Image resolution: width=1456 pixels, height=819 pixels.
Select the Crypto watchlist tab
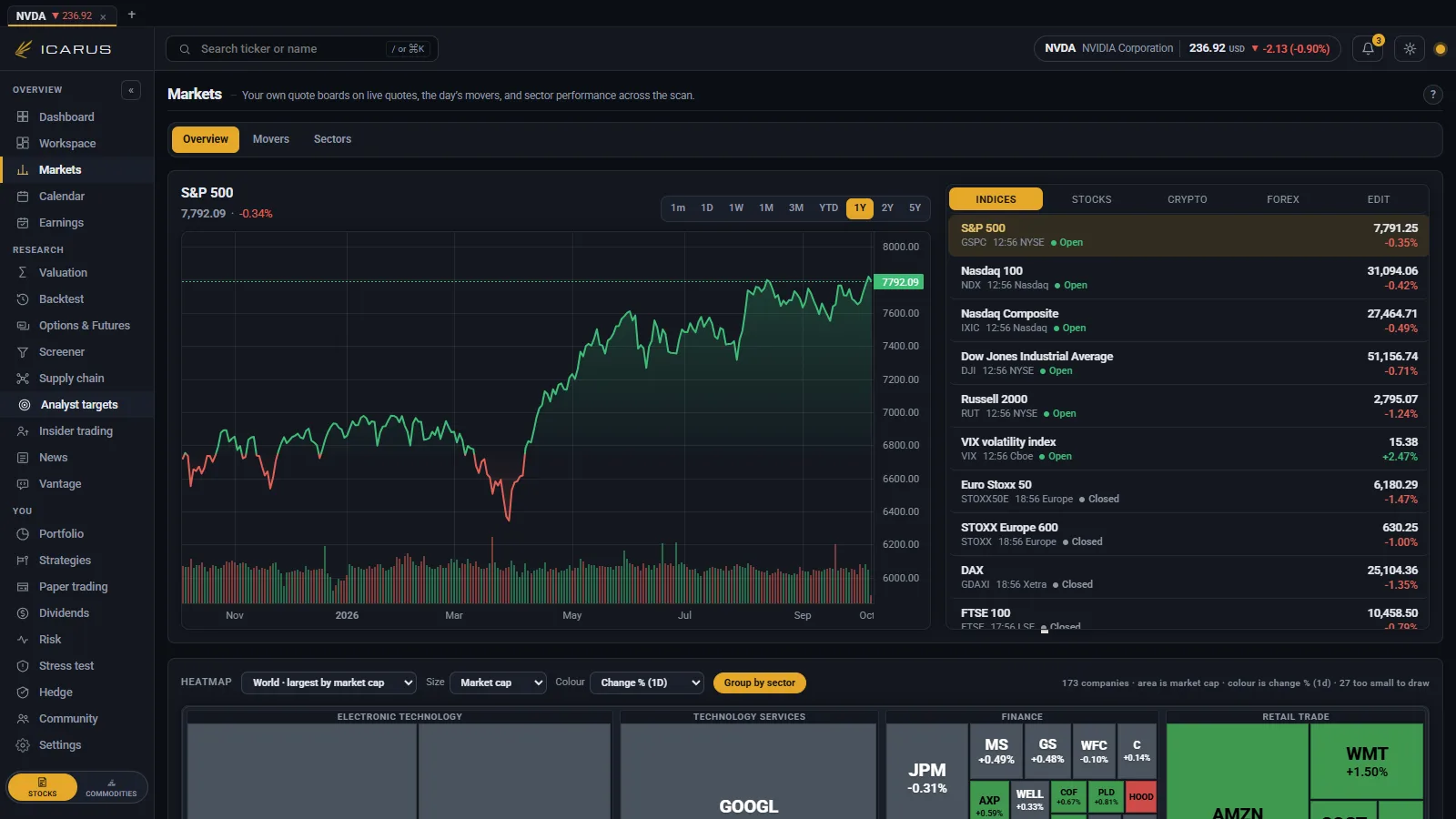tap(1188, 199)
